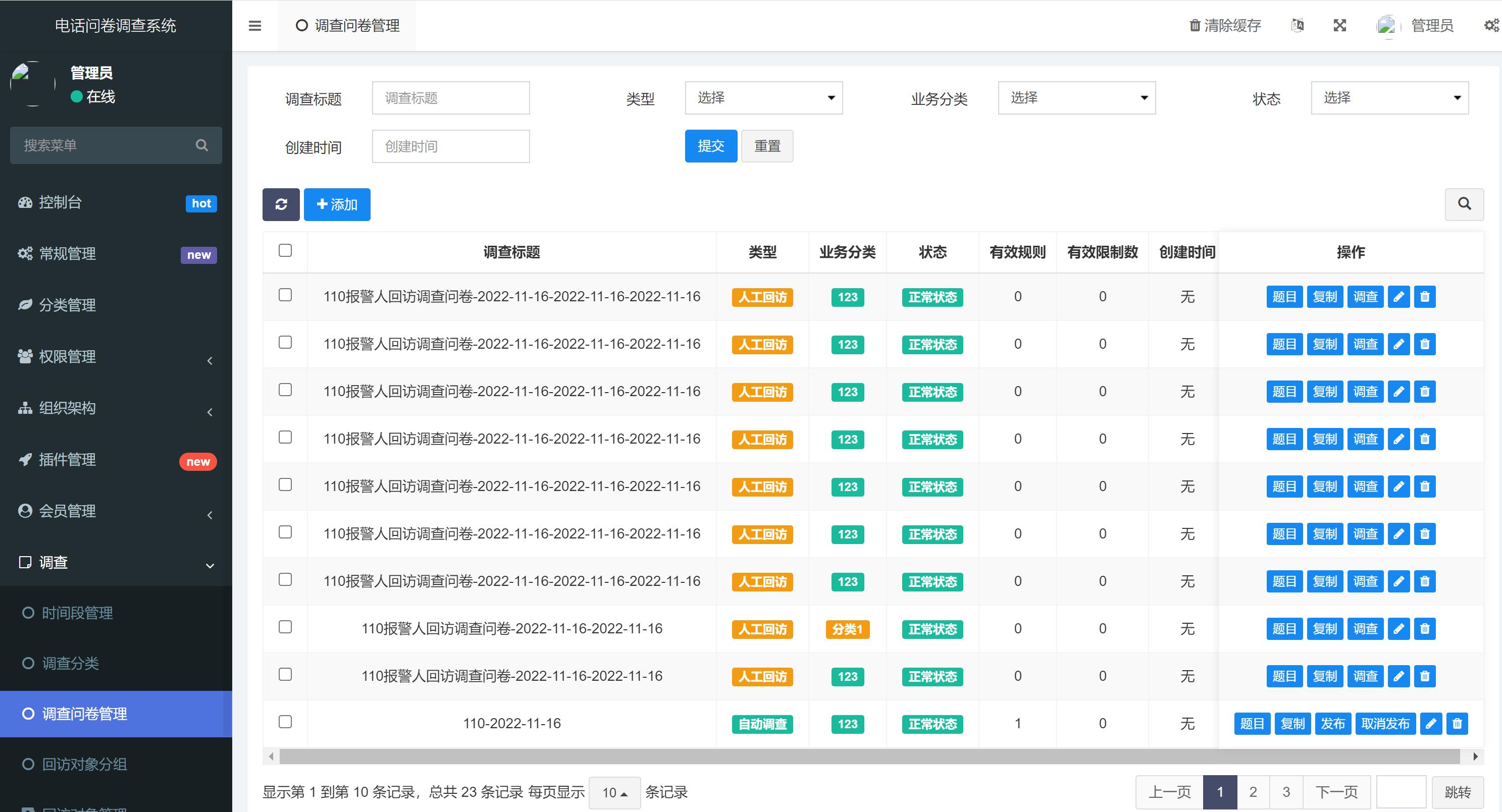
Task: Click the sidebar profile avatar image
Action: pyautogui.click(x=33, y=84)
